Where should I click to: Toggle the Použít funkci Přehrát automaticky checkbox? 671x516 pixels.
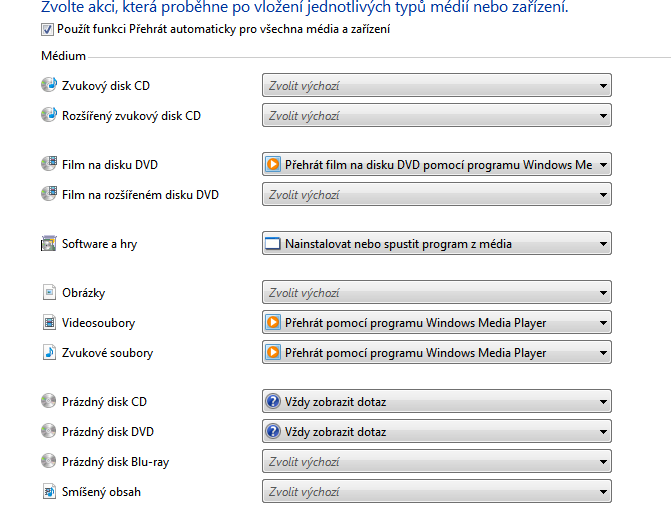tap(48, 30)
